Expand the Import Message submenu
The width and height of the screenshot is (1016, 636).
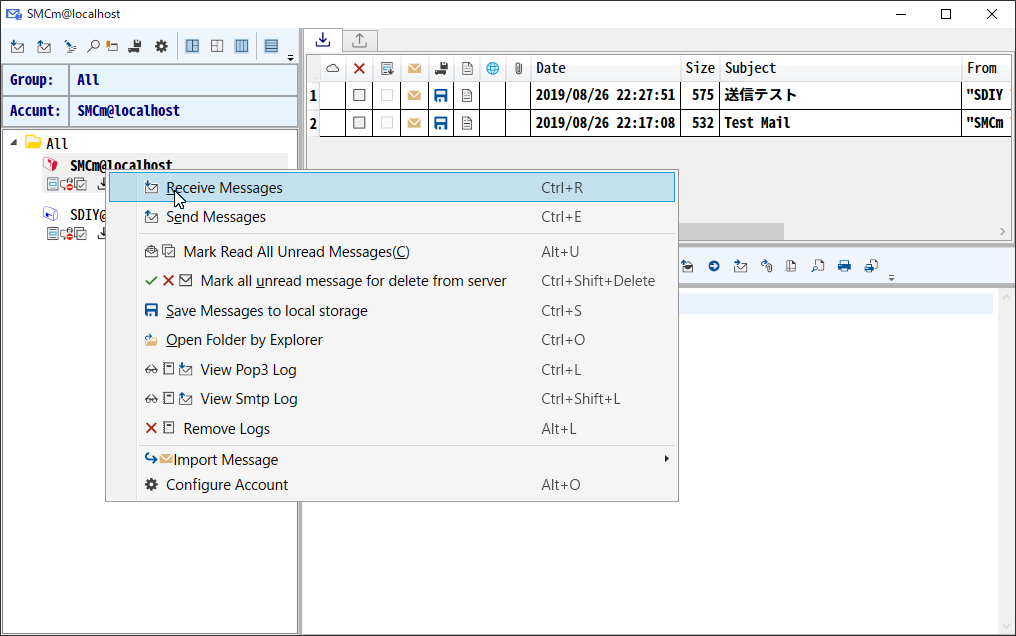(x=392, y=459)
